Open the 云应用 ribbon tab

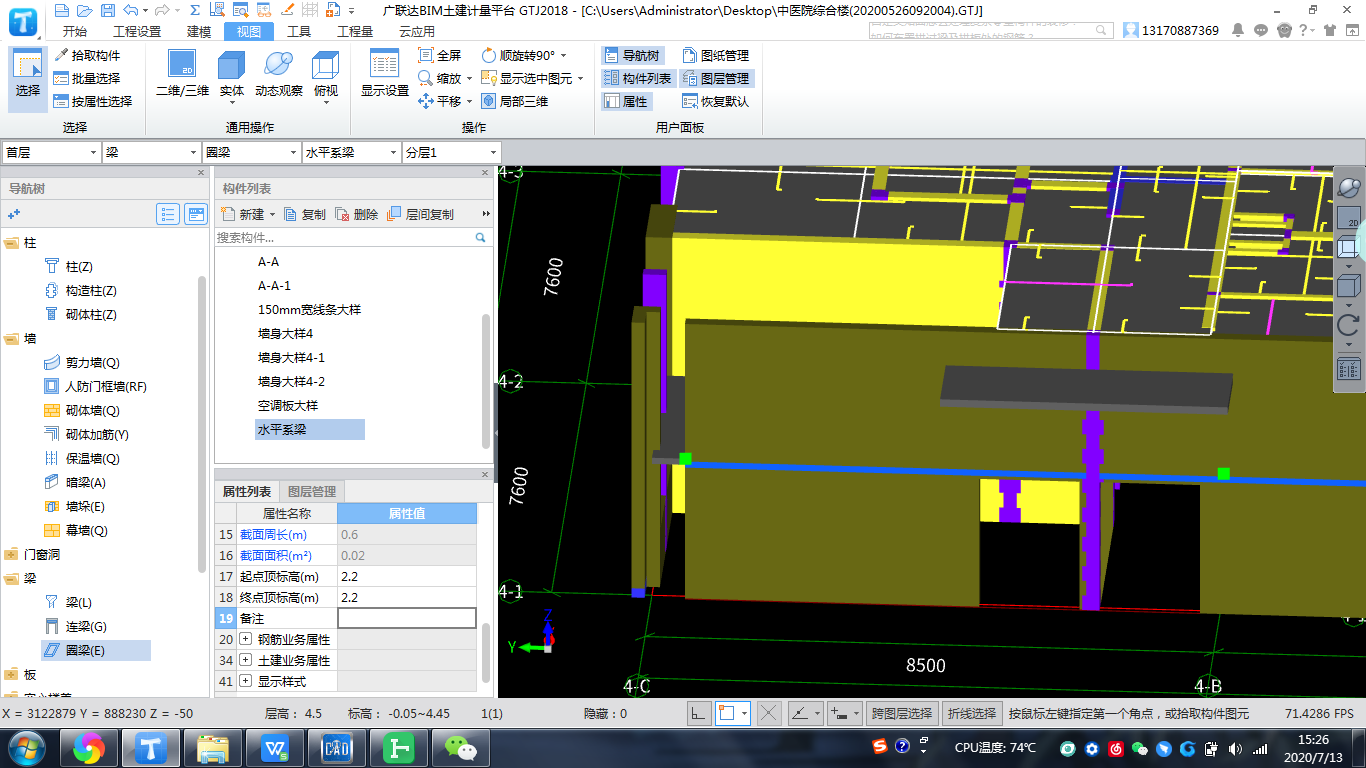tap(417, 31)
